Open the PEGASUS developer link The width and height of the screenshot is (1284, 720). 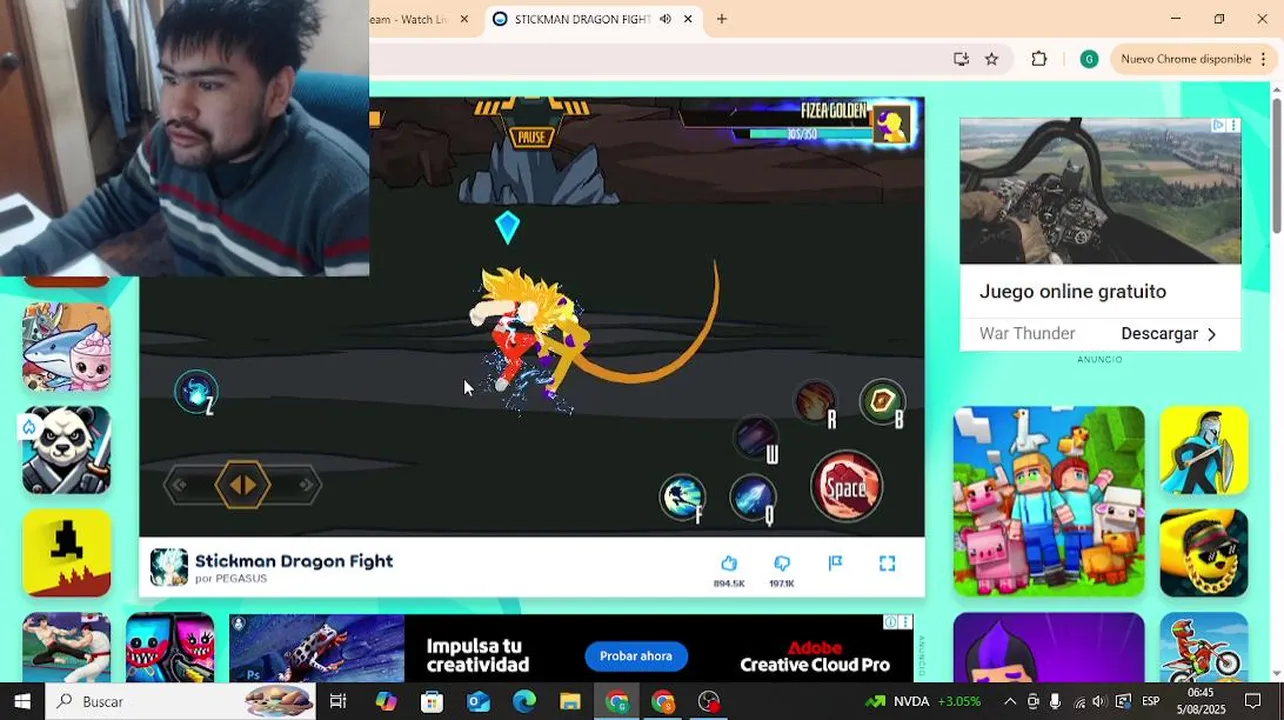242,578
